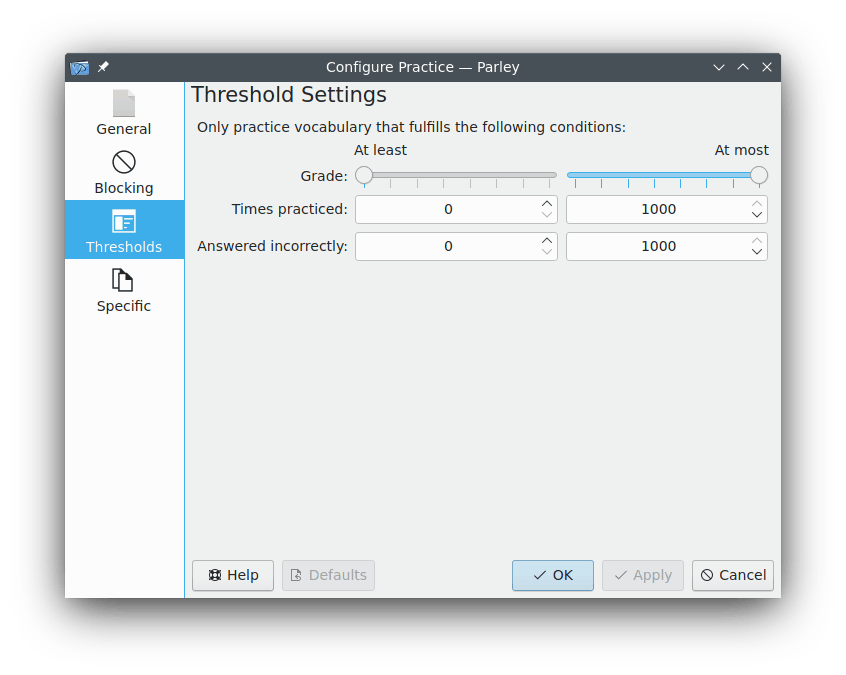The height and width of the screenshot is (675, 846).
Task: Click the At most Grade slider handle
Action: (759, 175)
